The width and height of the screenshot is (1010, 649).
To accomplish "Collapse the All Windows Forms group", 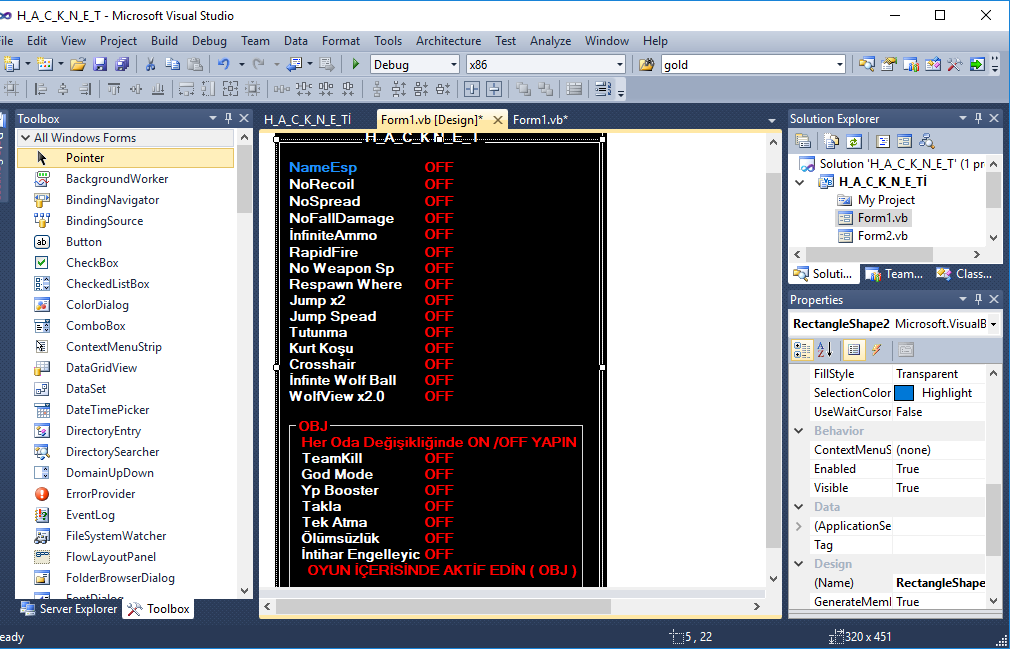I will 26,138.
